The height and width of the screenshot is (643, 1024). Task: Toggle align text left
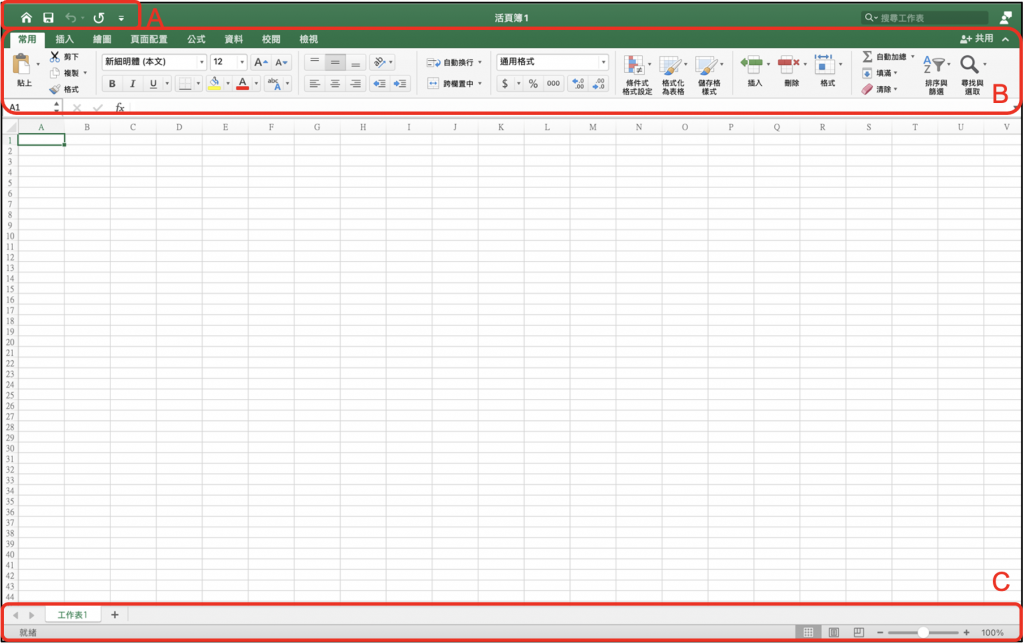315,84
